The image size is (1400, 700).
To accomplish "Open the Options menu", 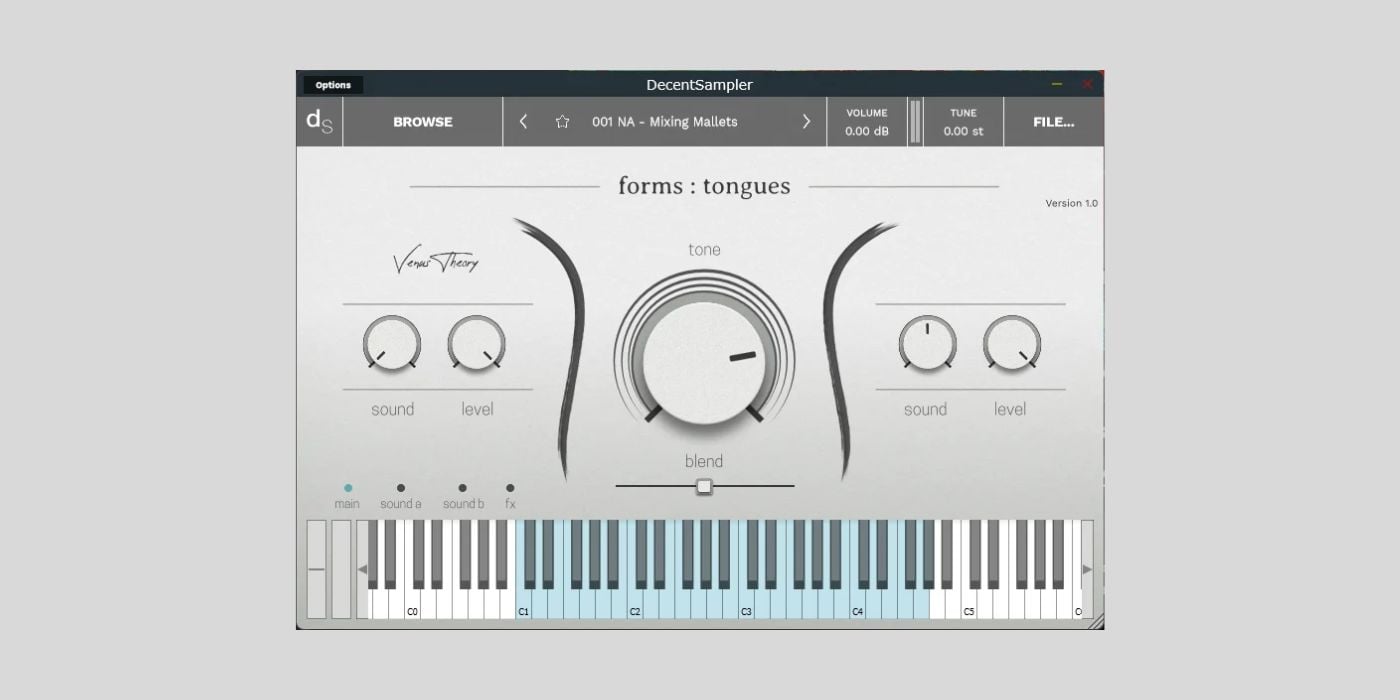I will pos(333,85).
